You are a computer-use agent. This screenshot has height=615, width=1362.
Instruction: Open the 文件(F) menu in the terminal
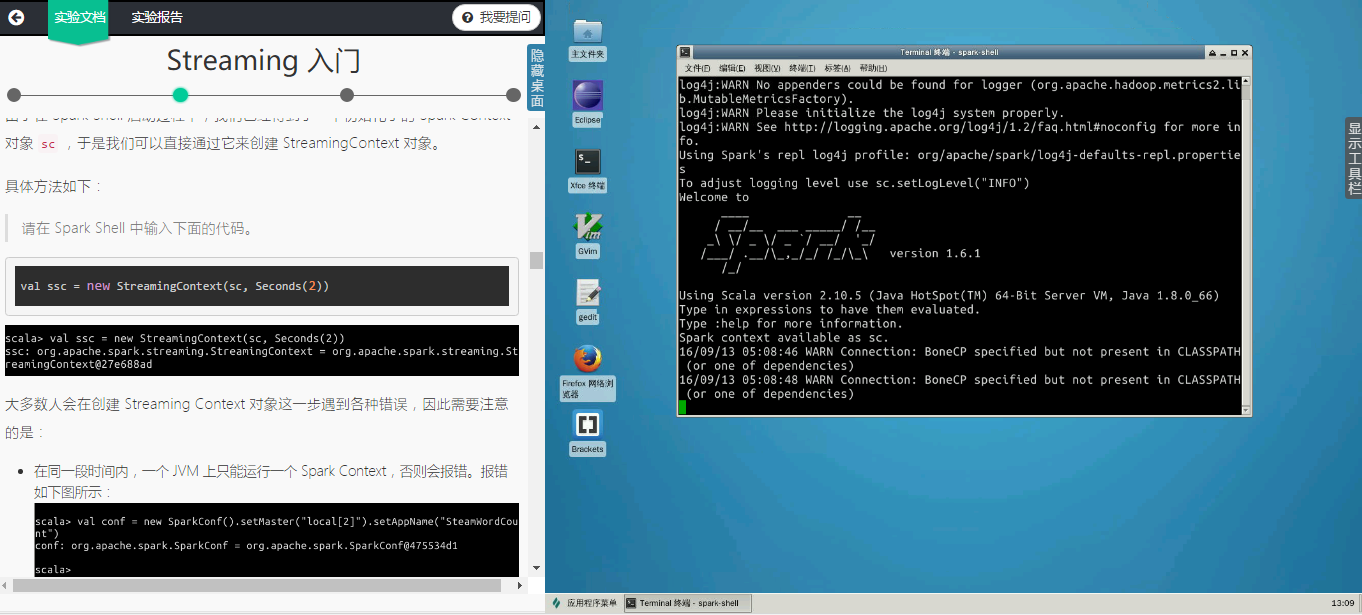pos(698,68)
